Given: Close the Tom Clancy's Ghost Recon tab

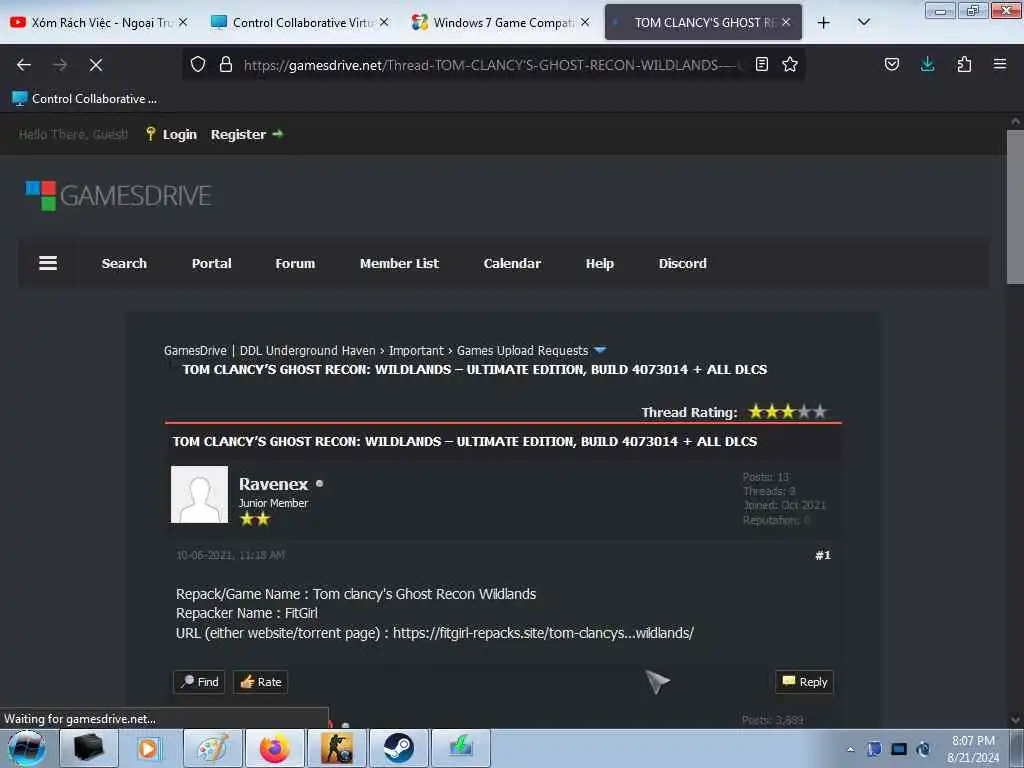Looking at the screenshot, I should 786,22.
